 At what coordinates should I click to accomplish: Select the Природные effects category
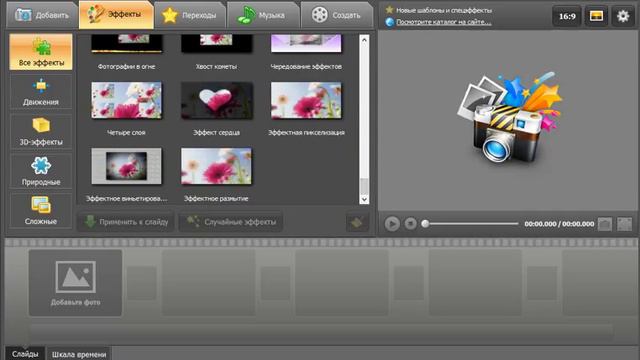(41, 171)
